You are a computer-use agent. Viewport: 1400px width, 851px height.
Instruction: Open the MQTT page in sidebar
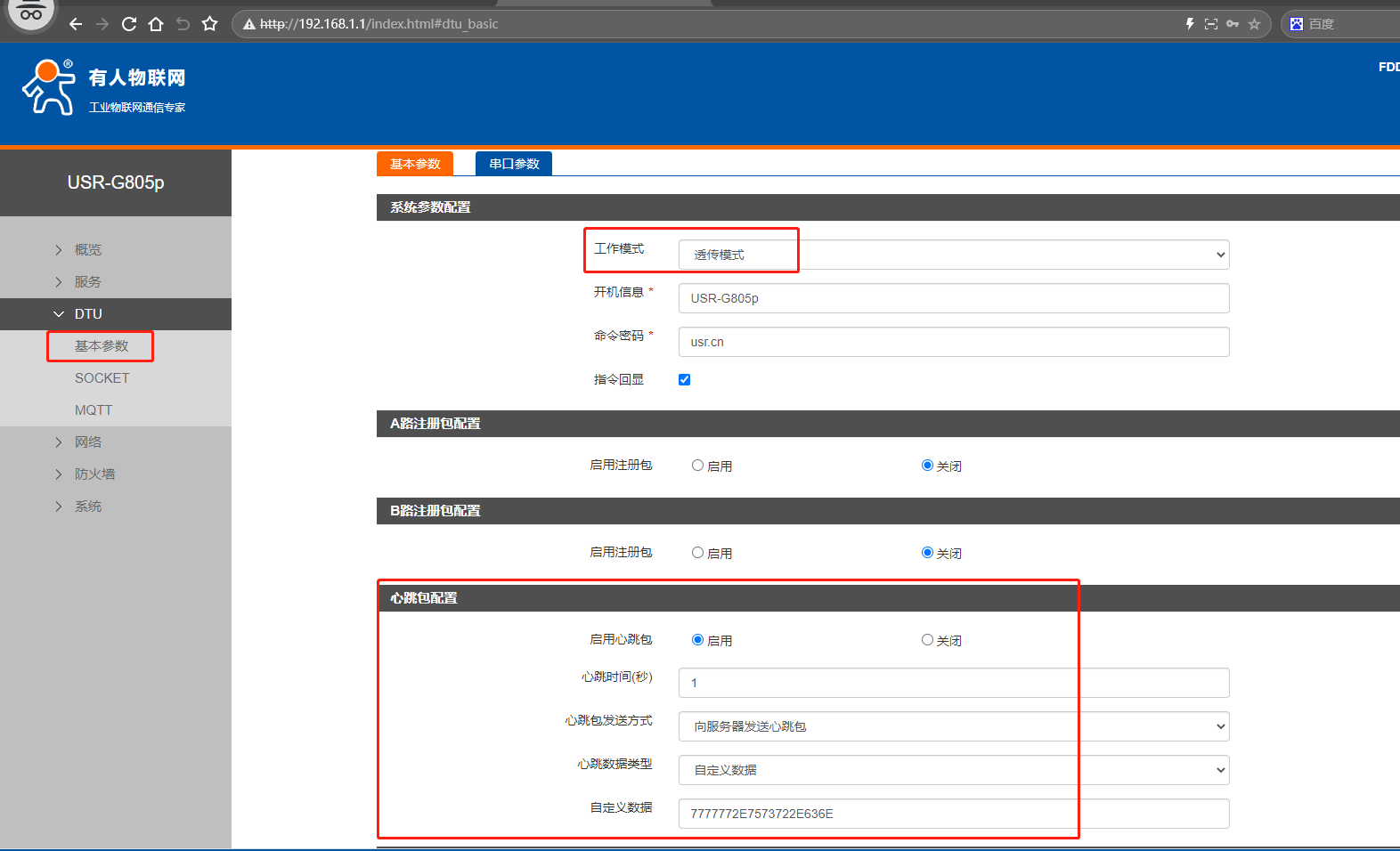tap(94, 410)
